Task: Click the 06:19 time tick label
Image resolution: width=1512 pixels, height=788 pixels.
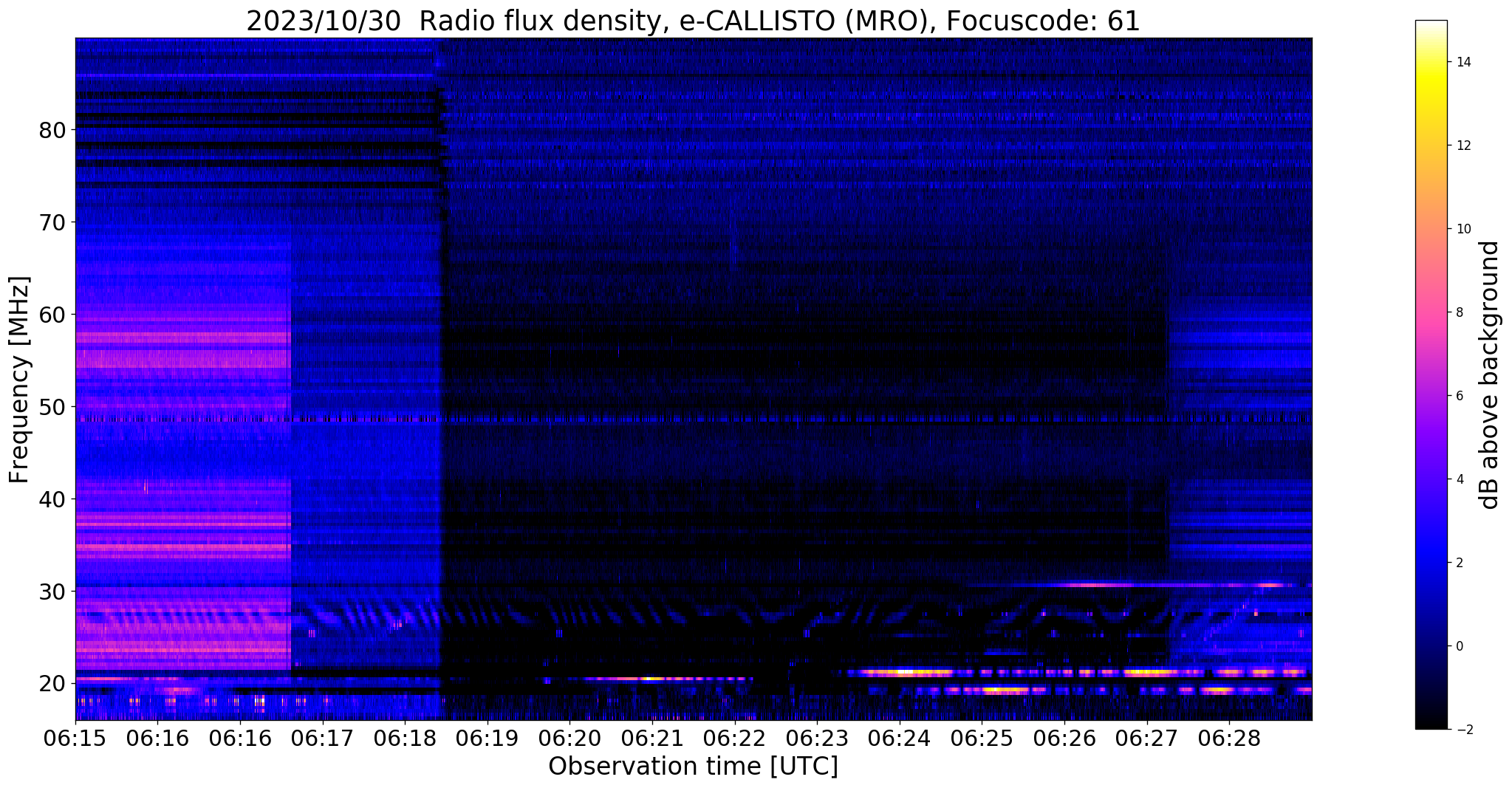Action: (x=487, y=738)
